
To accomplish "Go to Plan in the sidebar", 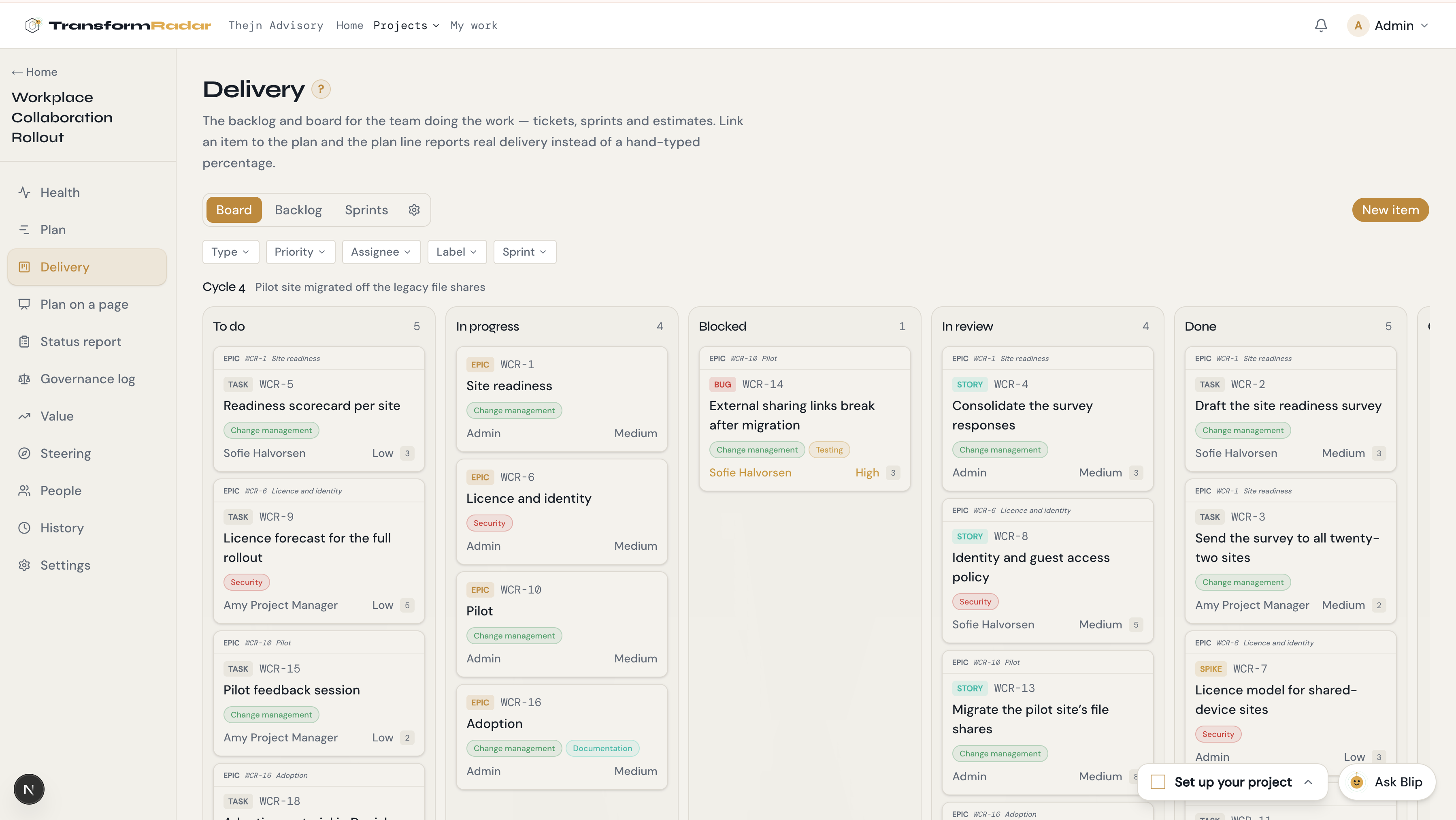I will pyautogui.click(x=87, y=230).
